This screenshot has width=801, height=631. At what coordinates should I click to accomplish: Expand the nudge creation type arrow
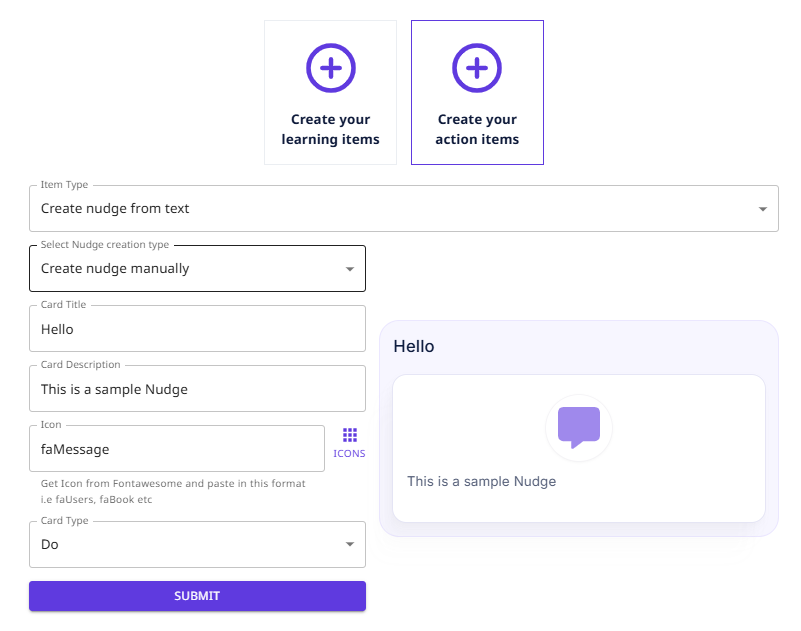pos(350,270)
